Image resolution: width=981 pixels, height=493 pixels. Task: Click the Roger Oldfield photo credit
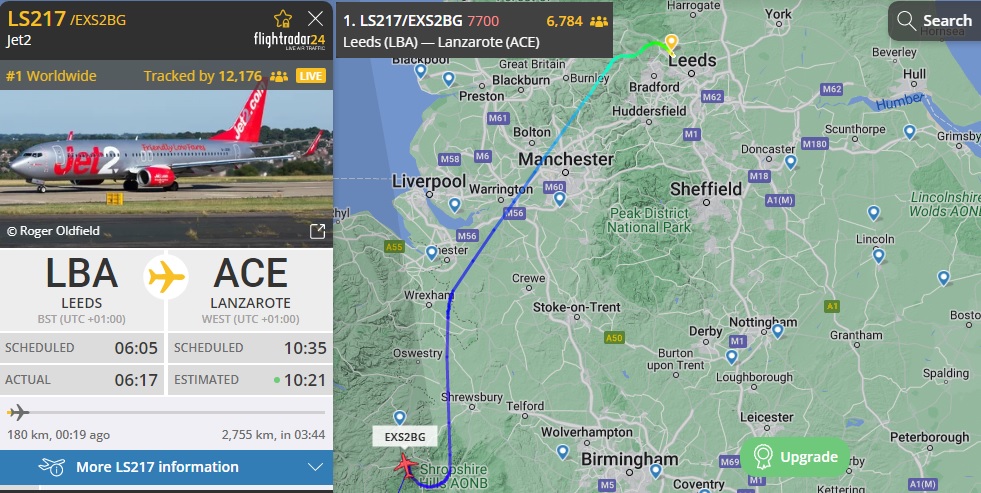(x=53, y=231)
